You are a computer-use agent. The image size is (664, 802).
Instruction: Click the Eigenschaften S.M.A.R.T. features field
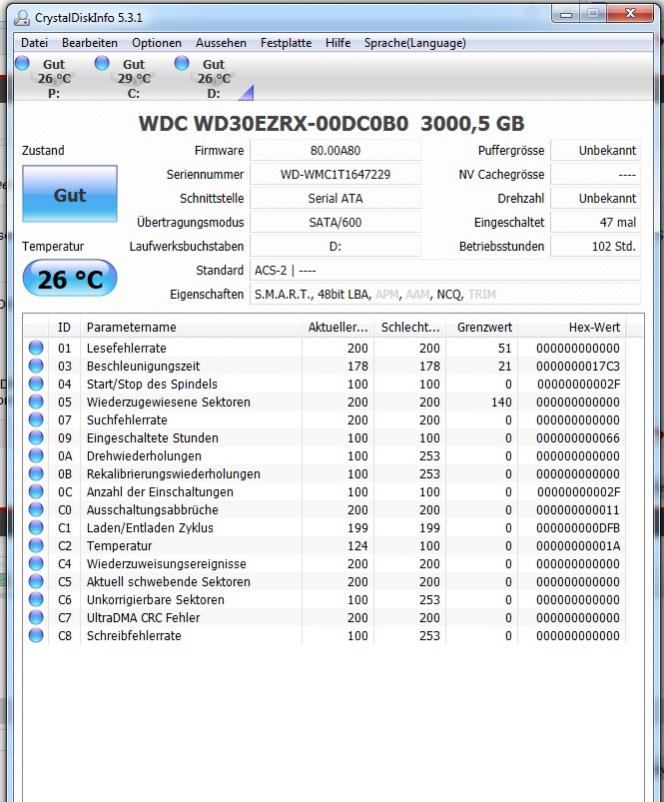pos(445,295)
